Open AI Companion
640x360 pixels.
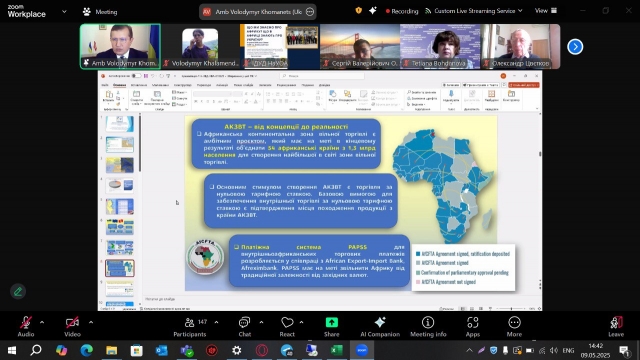coord(380,327)
